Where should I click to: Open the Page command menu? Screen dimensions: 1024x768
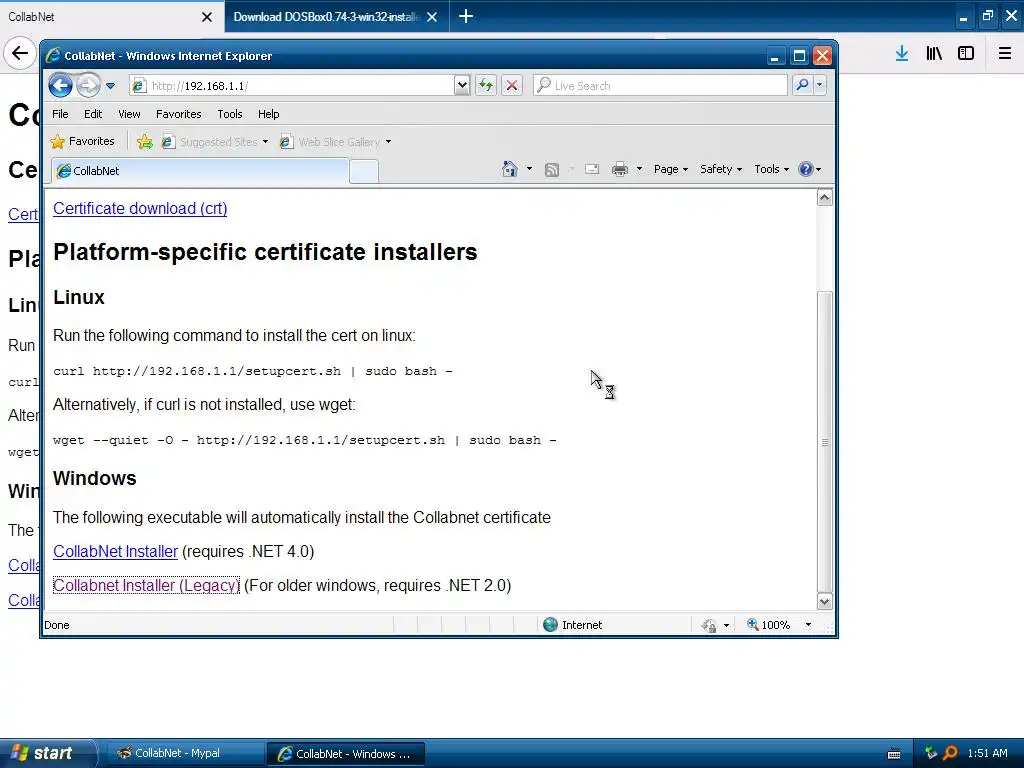point(671,169)
